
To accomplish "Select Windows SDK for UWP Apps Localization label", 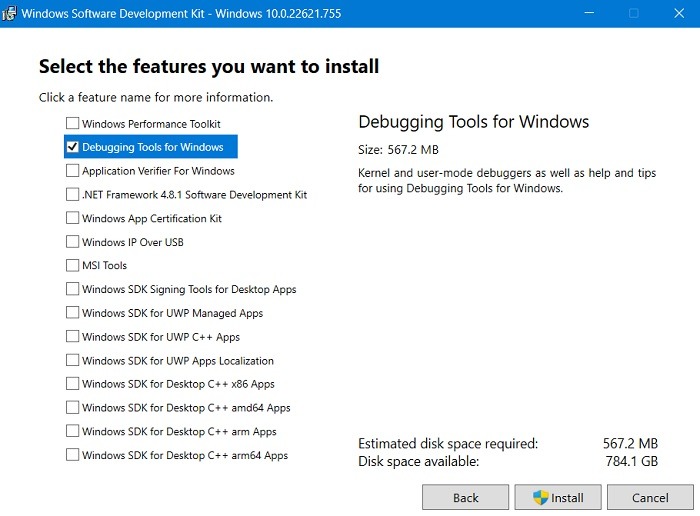I will click(x=178, y=360).
